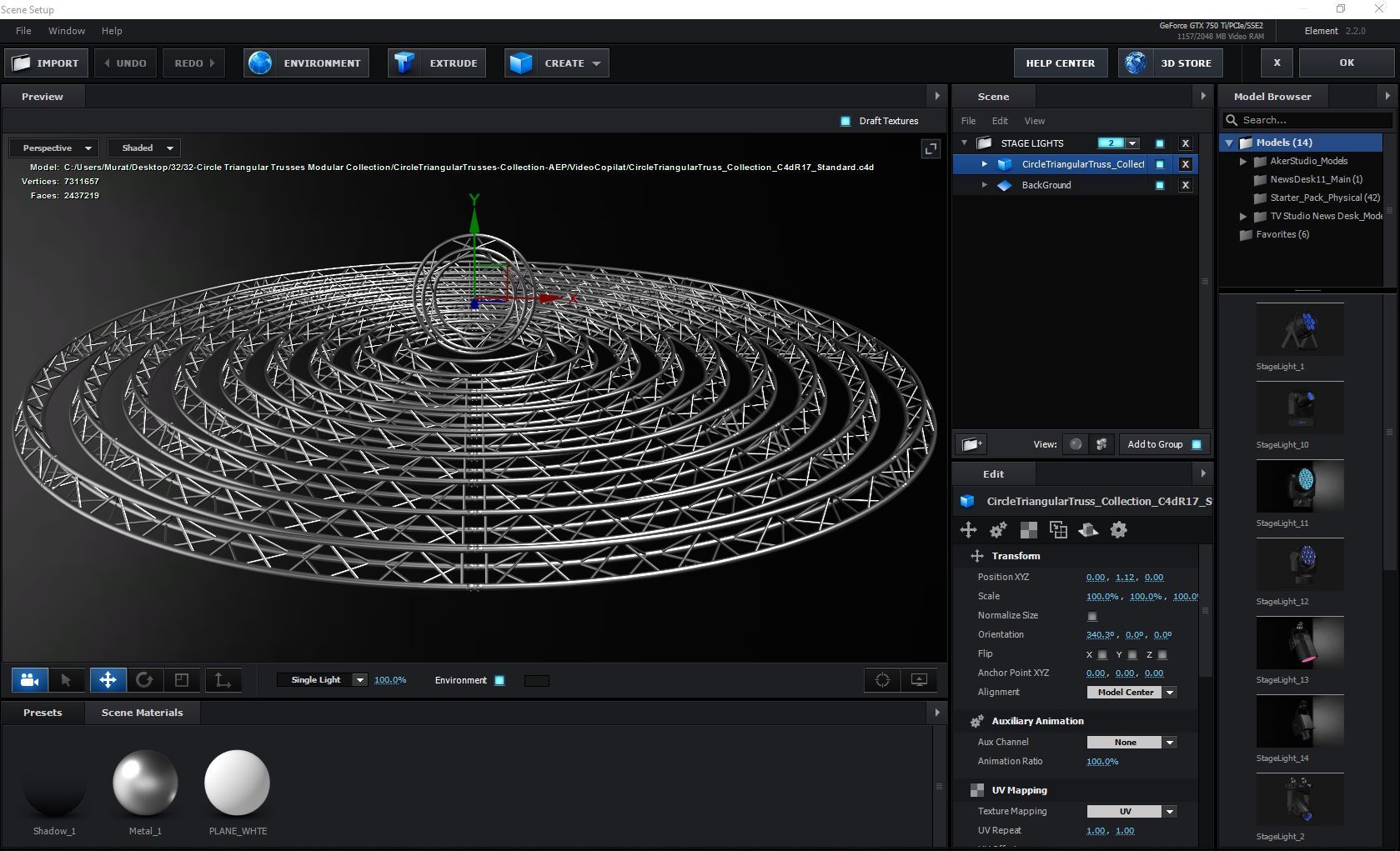Select the camera orbit tool icon
Image resolution: width=1400 pixels, height=851 pixels.
pos(29,680)
